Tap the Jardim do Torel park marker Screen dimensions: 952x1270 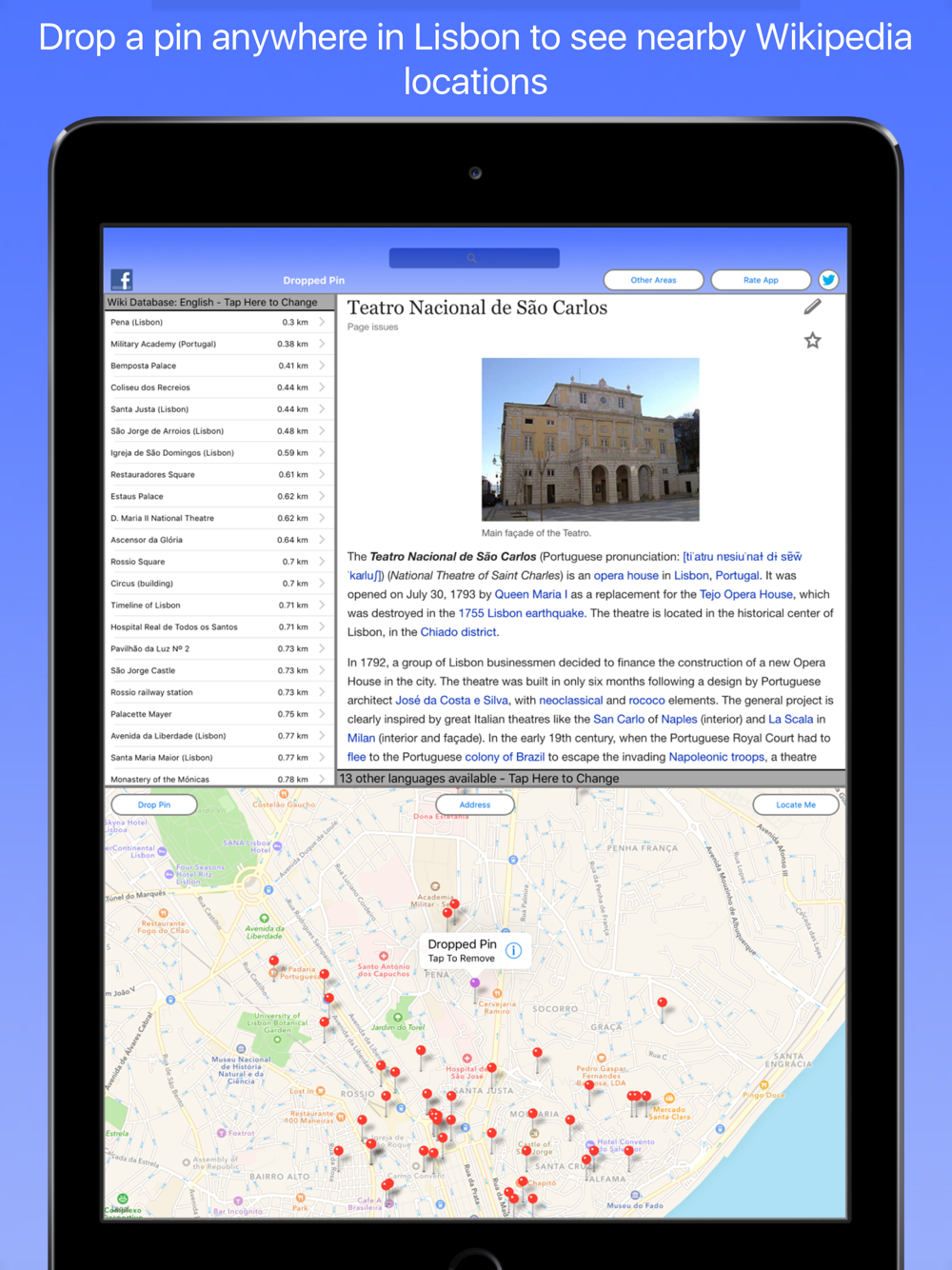(398, 1018)
